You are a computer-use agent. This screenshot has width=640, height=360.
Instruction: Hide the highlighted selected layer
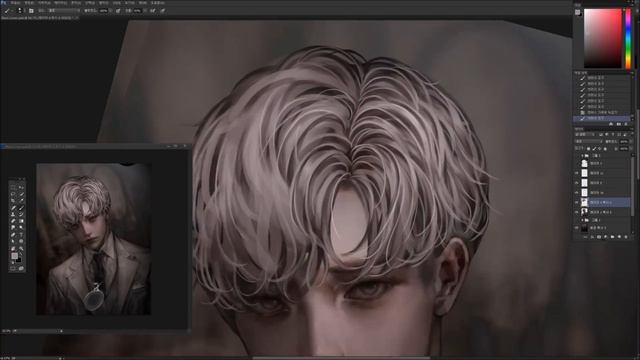(x=576, y=202)
